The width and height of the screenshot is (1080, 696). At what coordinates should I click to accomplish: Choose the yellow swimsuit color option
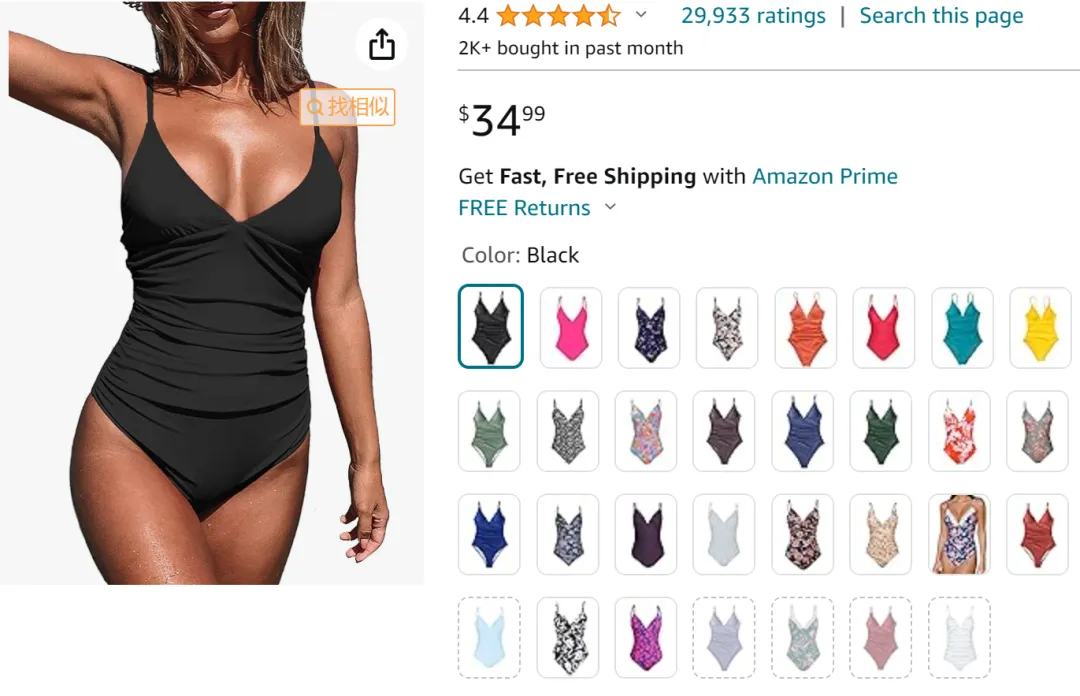point(1040,327)
